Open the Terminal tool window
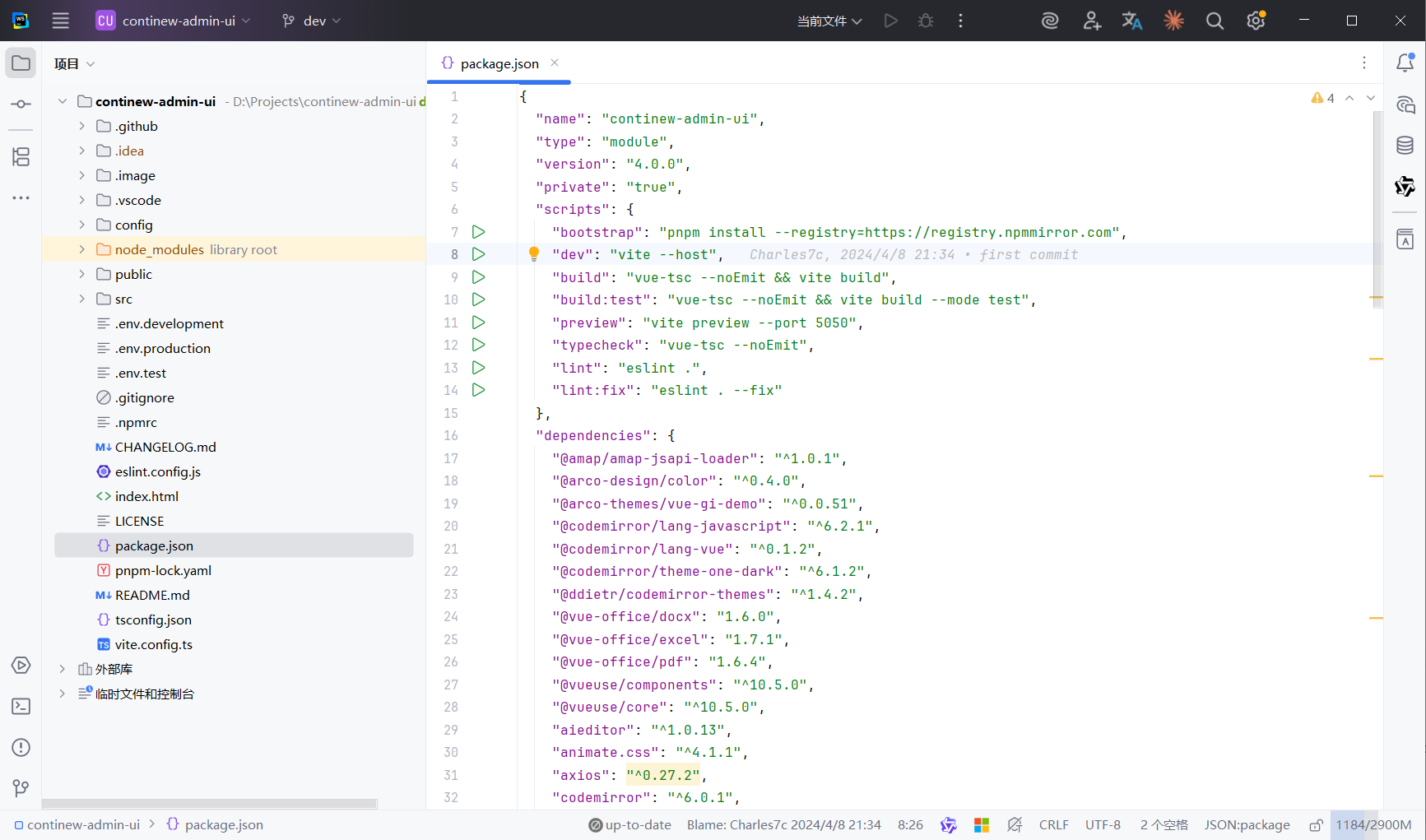This screenshot has width=1426, height=840. click(x=21, y=706)
